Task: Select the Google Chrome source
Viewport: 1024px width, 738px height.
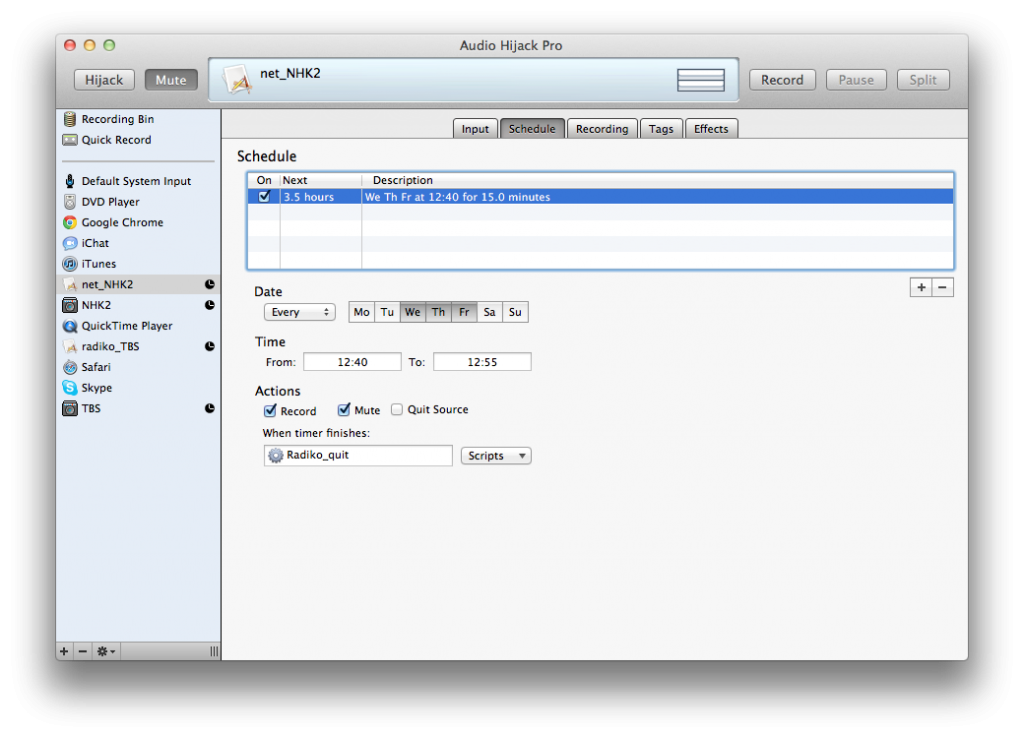Action: tap(115, 222)
